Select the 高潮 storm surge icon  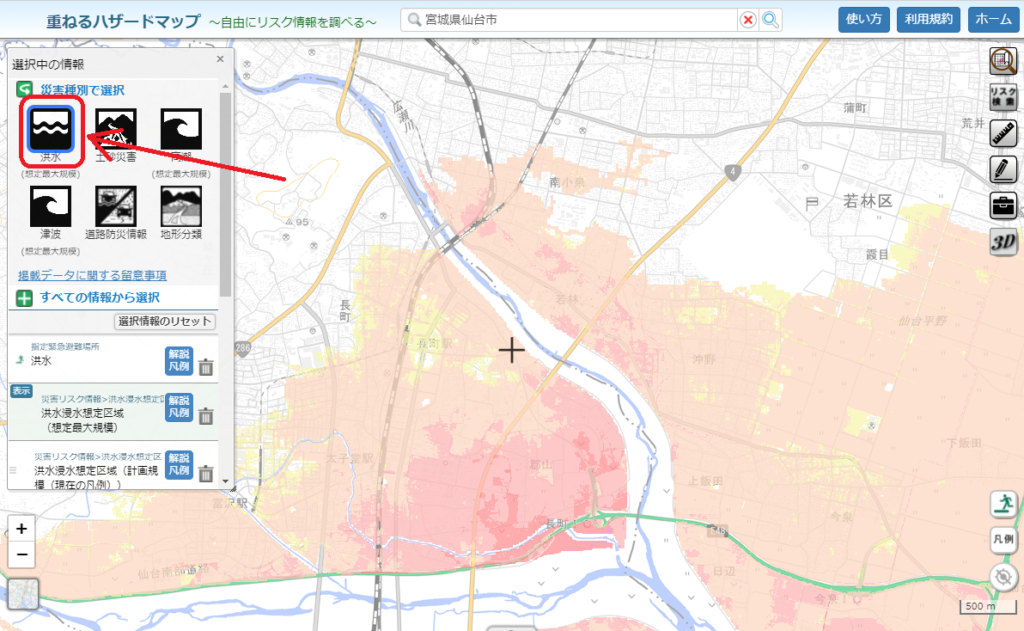coord(181,129)
